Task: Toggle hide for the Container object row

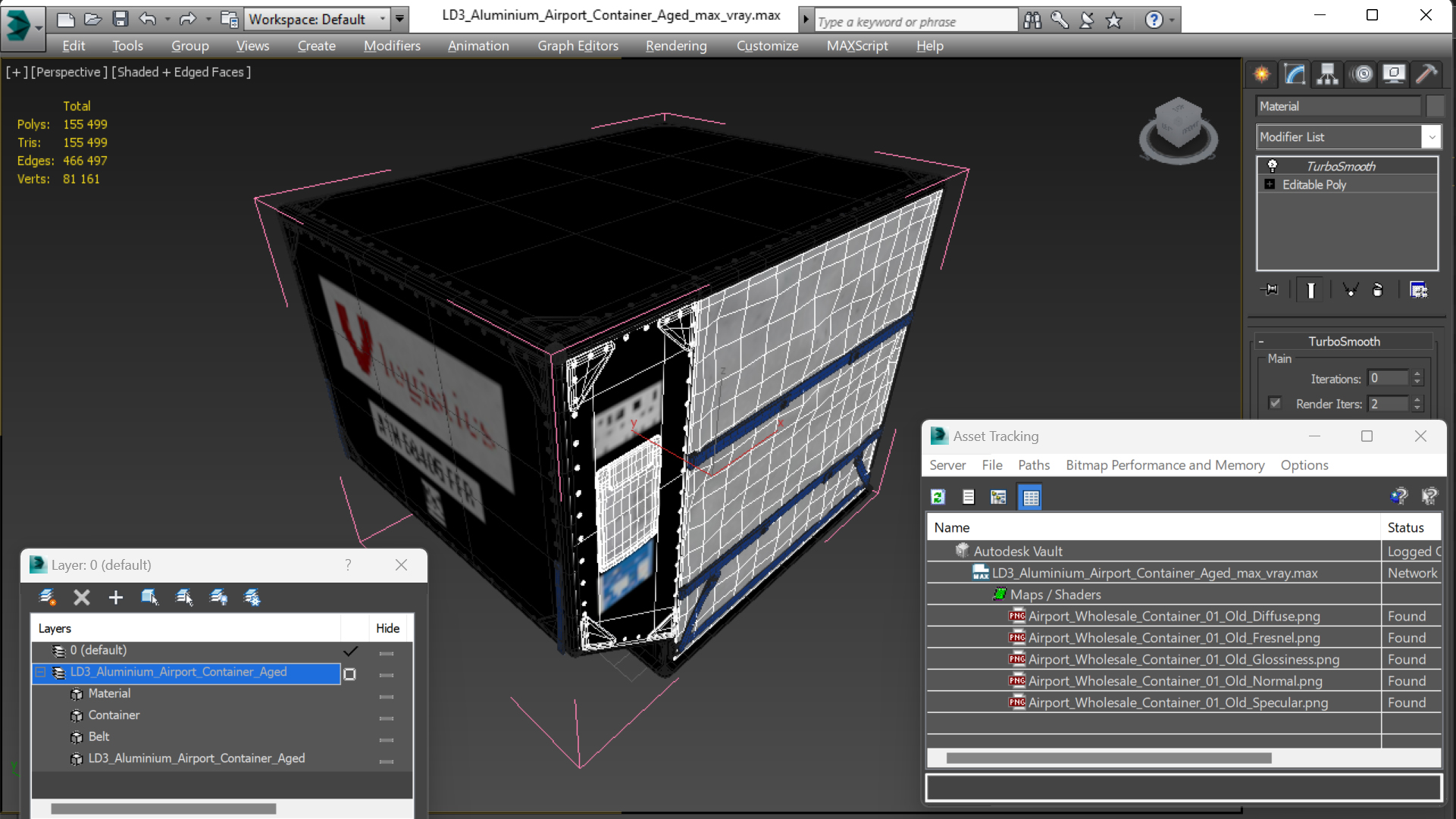Action: coord(387,717)
